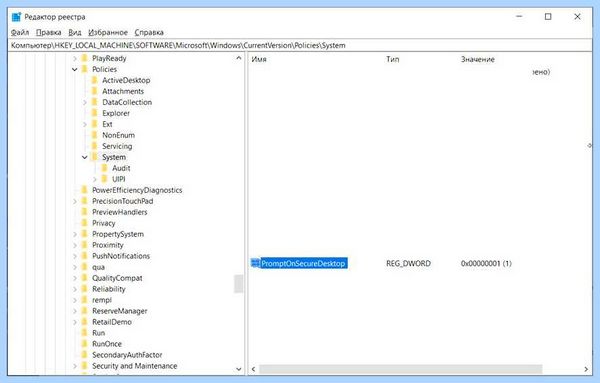Click the System folder icon
The width and height of the screenshot is (600, 383).
click(95, 157)
